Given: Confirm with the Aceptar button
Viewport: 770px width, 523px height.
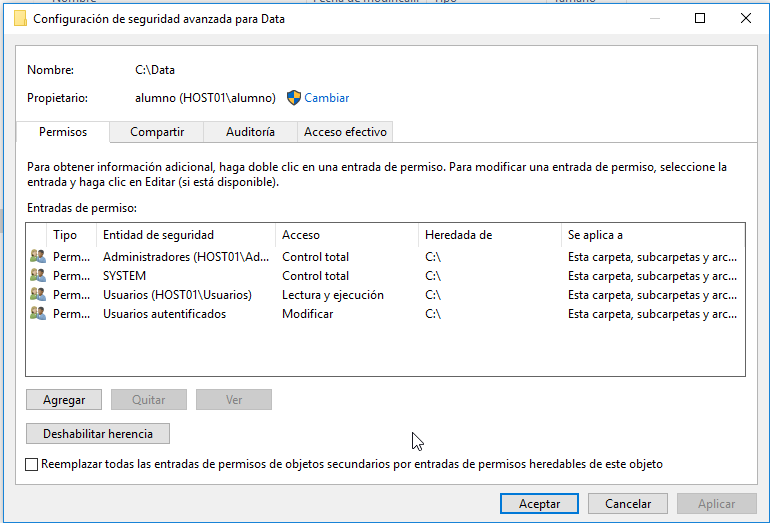Looking at the screenshot, I should pyautogui.click(x=539, y=504).
